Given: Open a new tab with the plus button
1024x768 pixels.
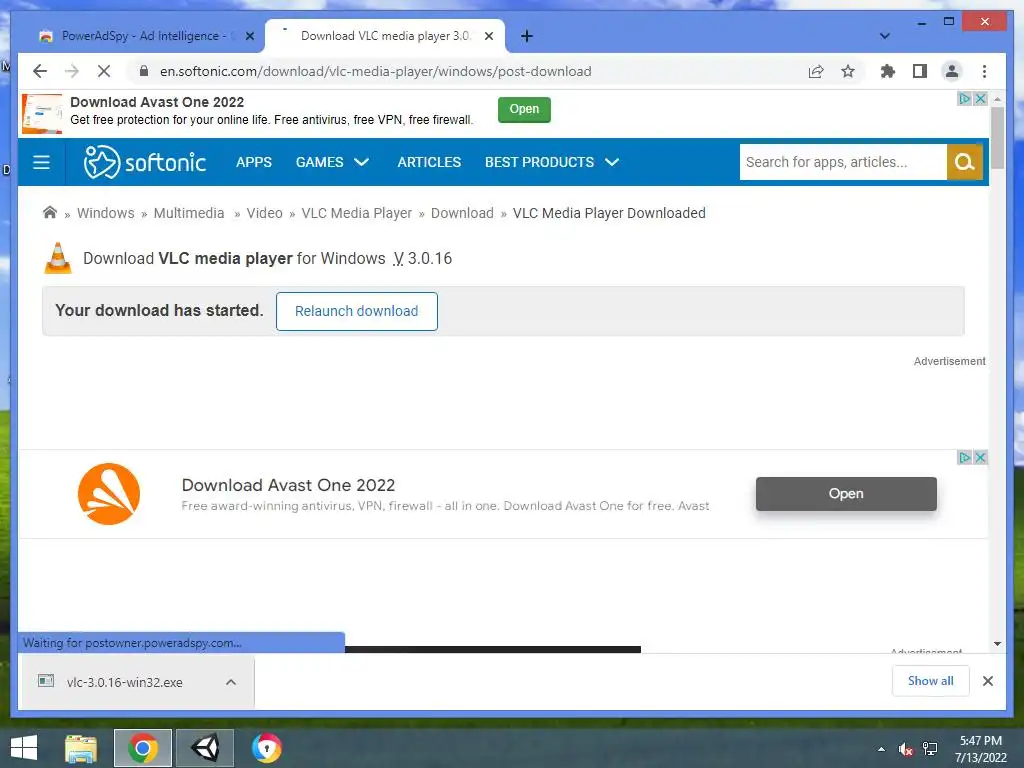Looking at the screenshot, I should [527, 36].
